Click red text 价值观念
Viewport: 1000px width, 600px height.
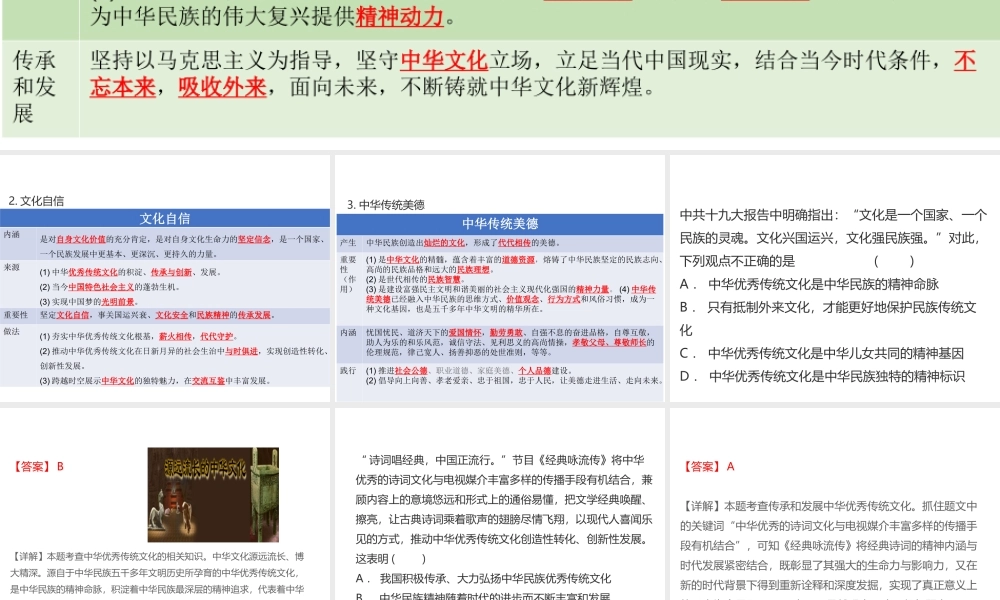pyautogui.click(x=523, y=299)
